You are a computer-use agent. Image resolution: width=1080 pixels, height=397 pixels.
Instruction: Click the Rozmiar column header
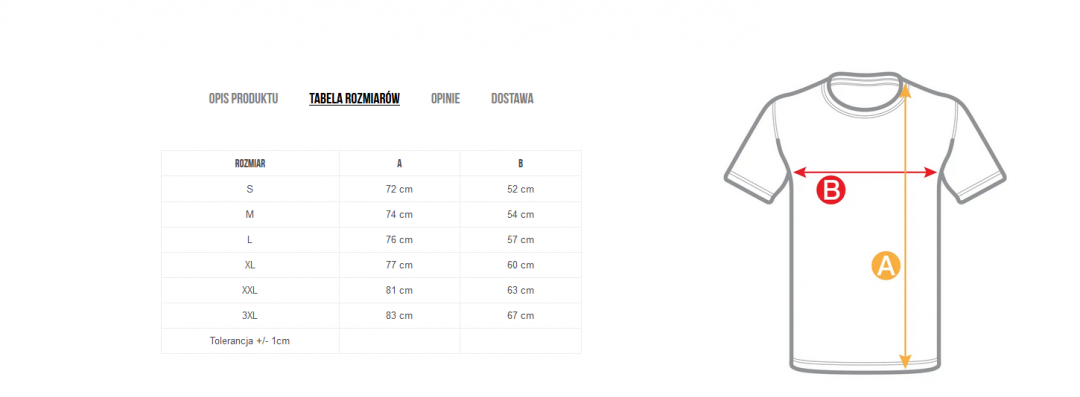coord(250,163)
